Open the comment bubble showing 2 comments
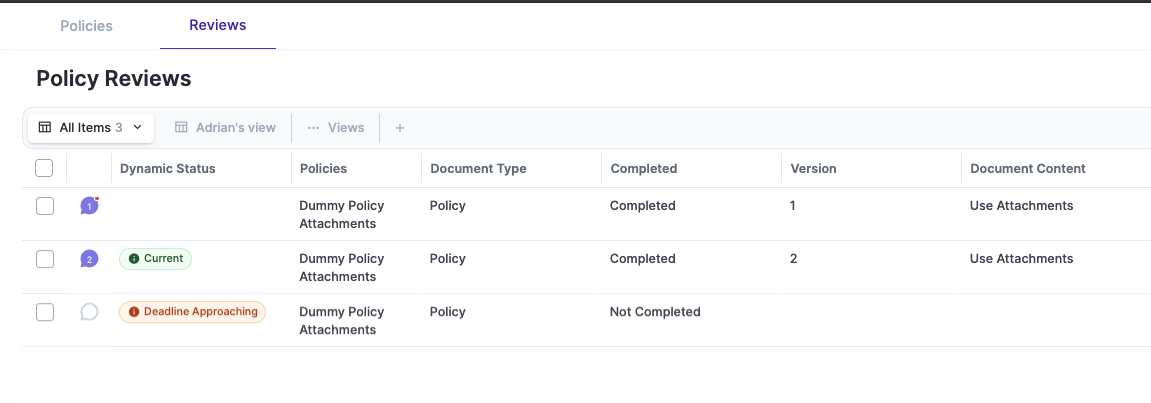Screen dimensions: 1151x403 (x=89, y=259)
